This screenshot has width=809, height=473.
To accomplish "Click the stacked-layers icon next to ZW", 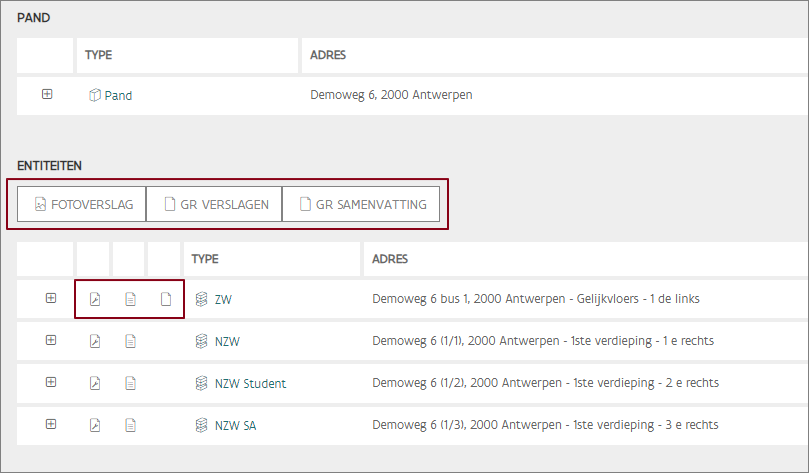I will point(201,298).
